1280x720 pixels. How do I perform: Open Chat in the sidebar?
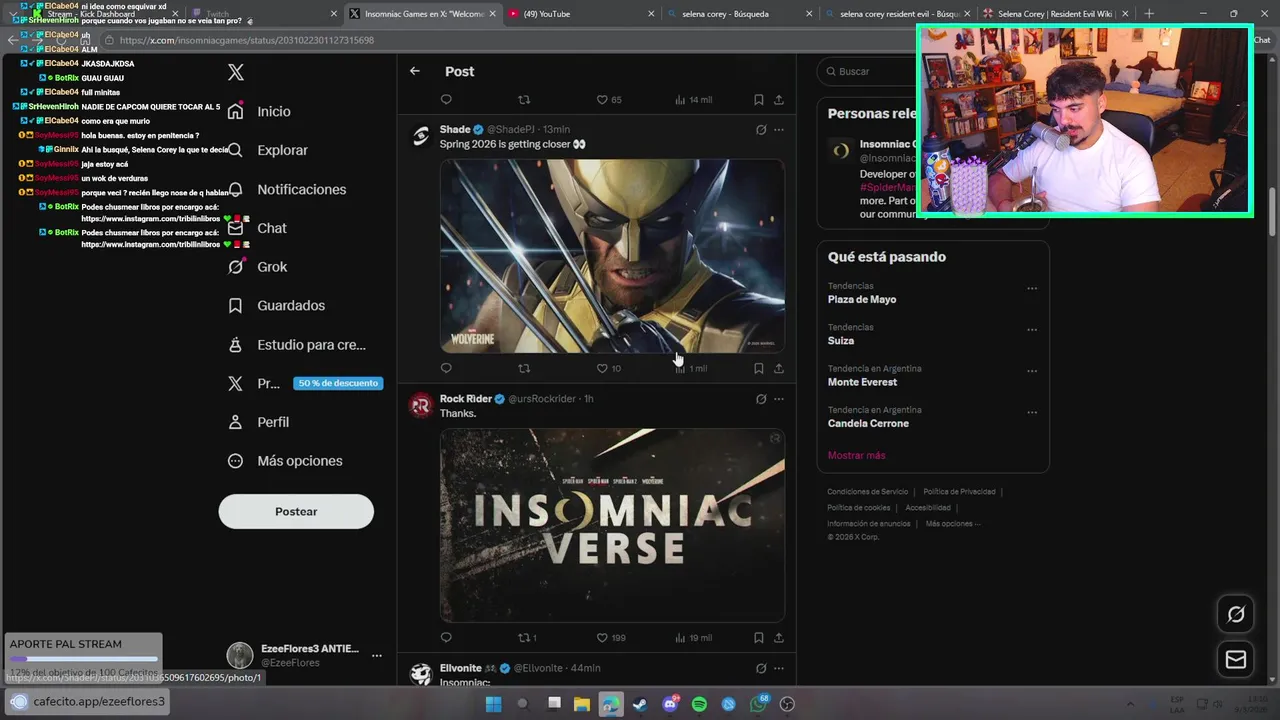pyautogui.click(x=258, y=228)
